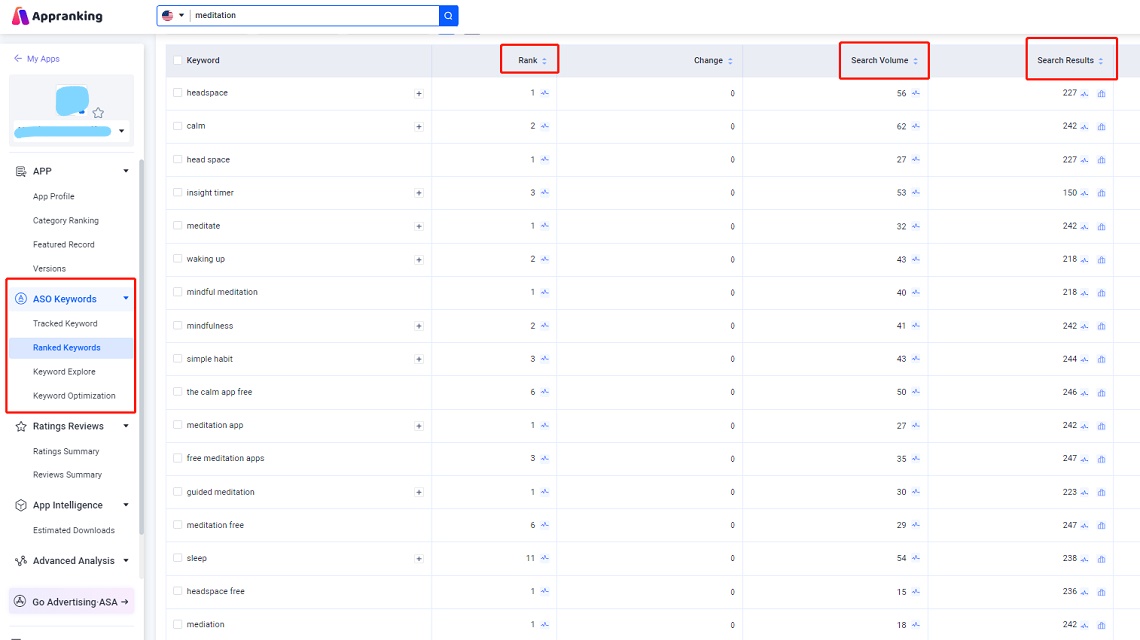Open rank trend chart for head space

(545, 159)
